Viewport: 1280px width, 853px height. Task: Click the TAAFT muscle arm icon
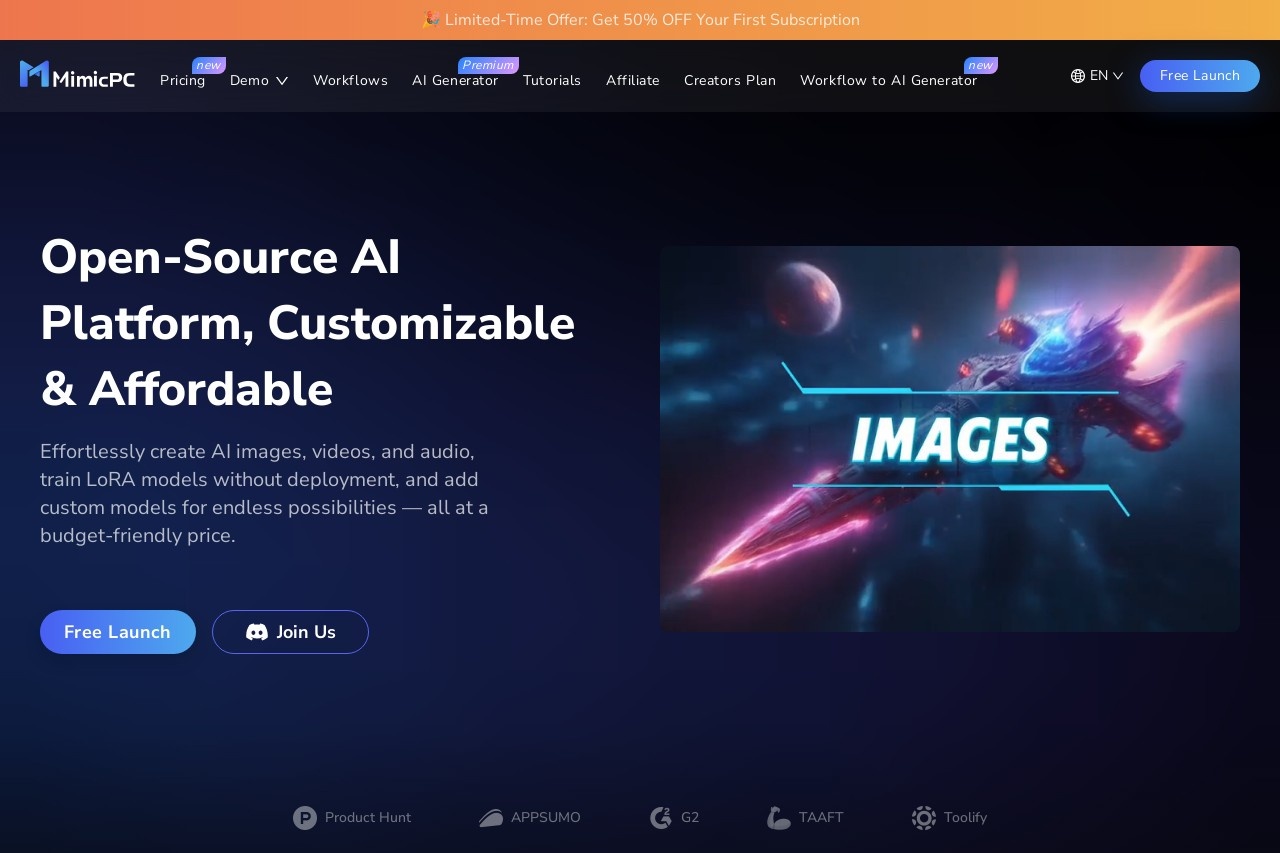[x=779, y=818]
